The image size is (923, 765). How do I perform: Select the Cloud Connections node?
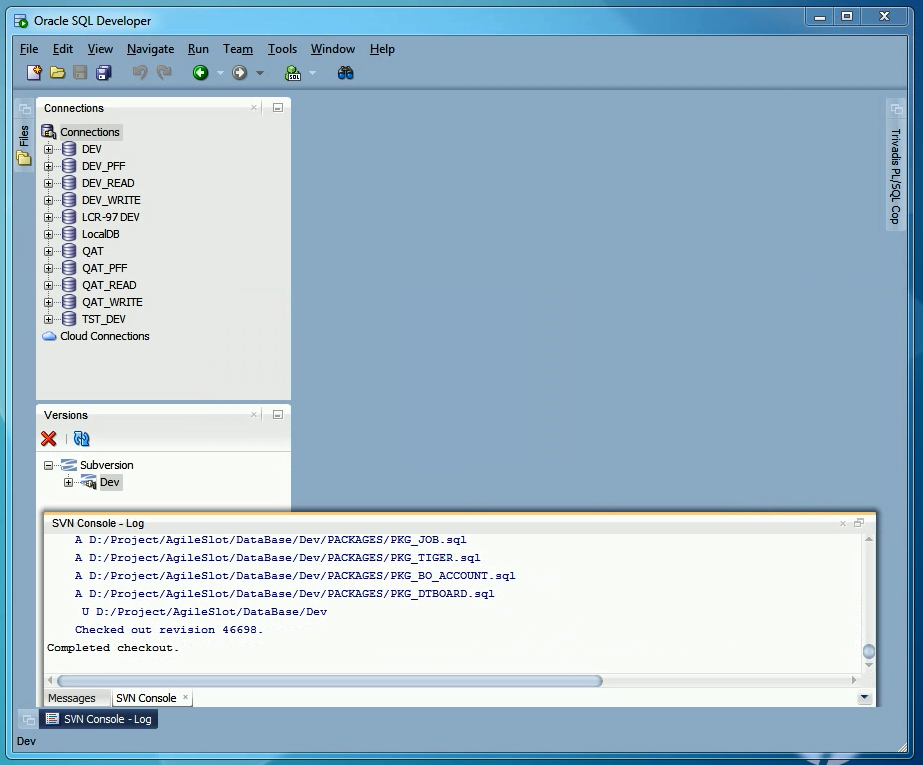105,336
